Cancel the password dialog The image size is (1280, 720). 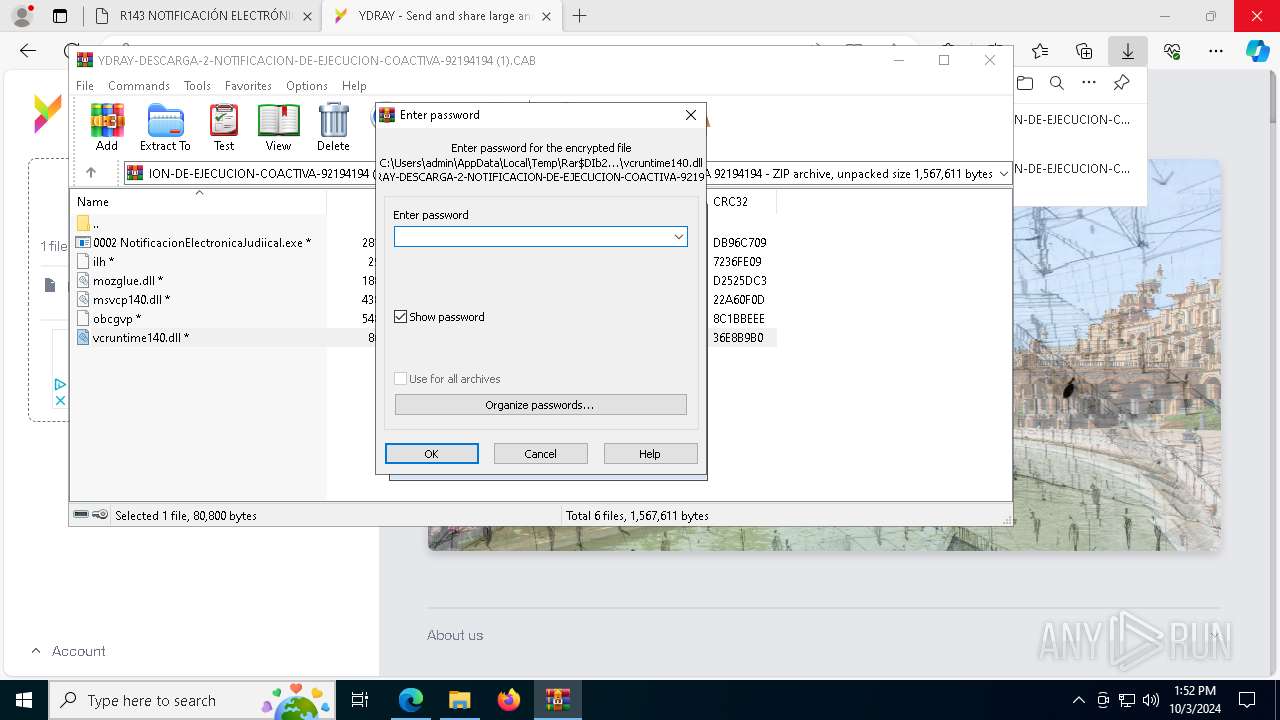(541, 454)
